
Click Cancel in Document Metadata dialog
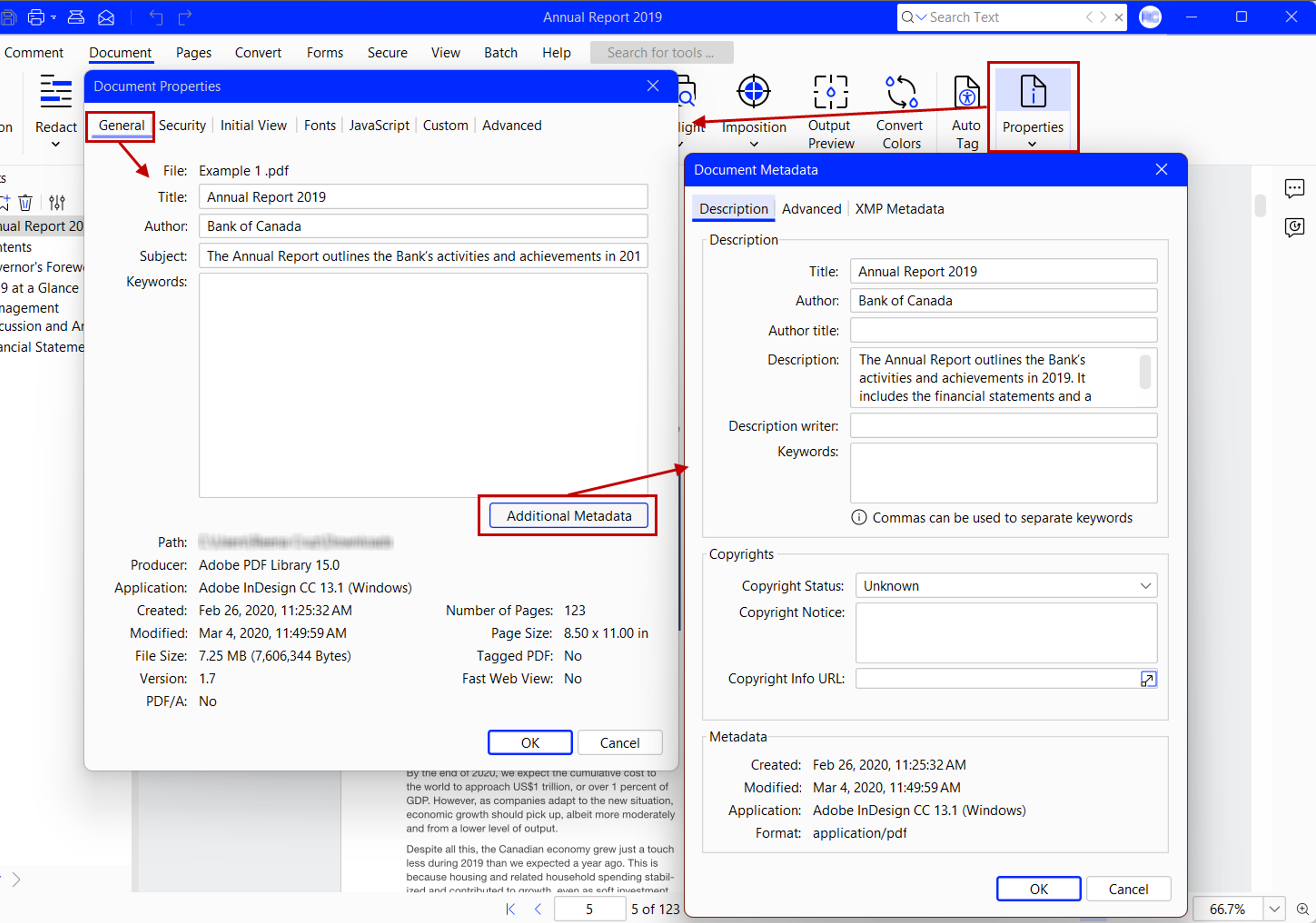[x=1128, y=889]
